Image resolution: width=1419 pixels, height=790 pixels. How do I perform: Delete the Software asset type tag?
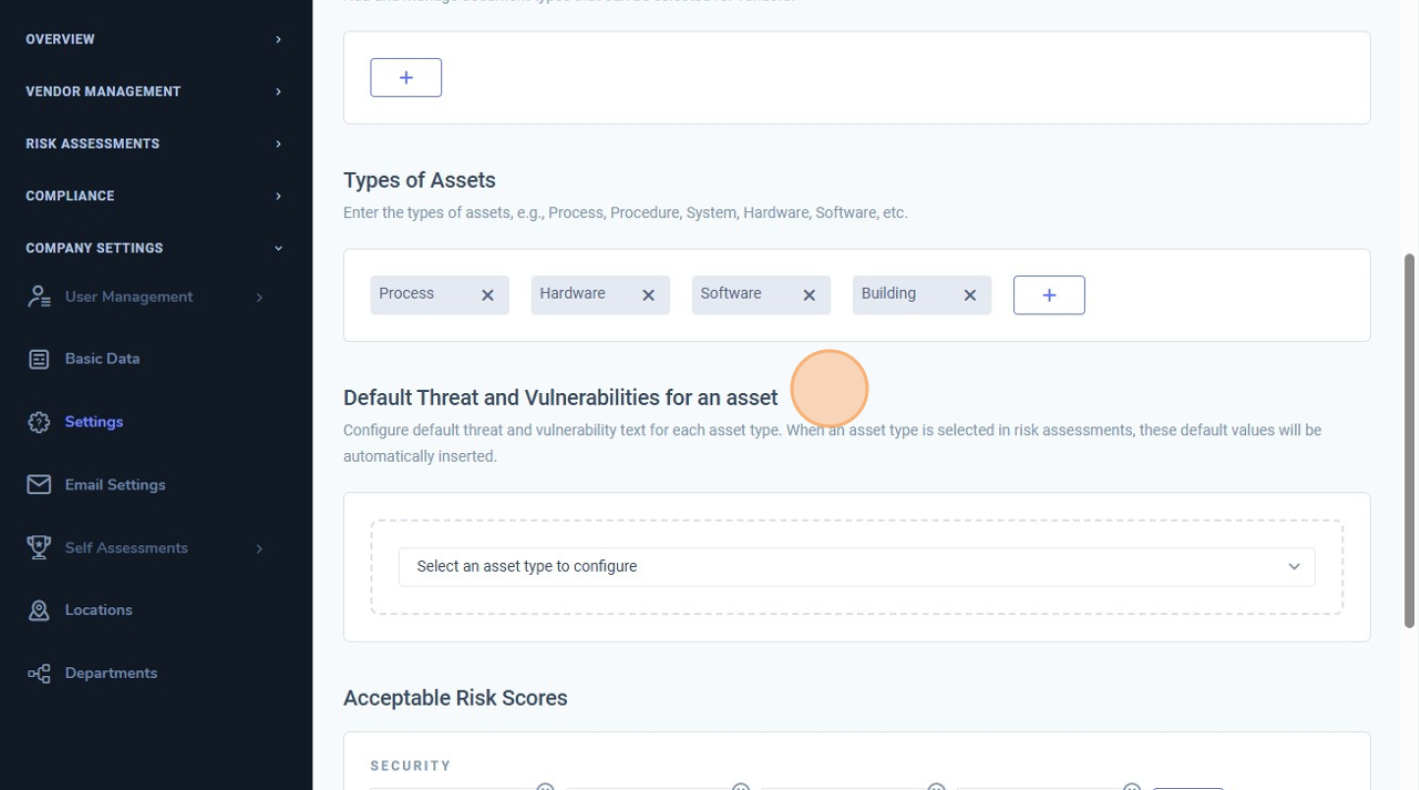point(809,296)
